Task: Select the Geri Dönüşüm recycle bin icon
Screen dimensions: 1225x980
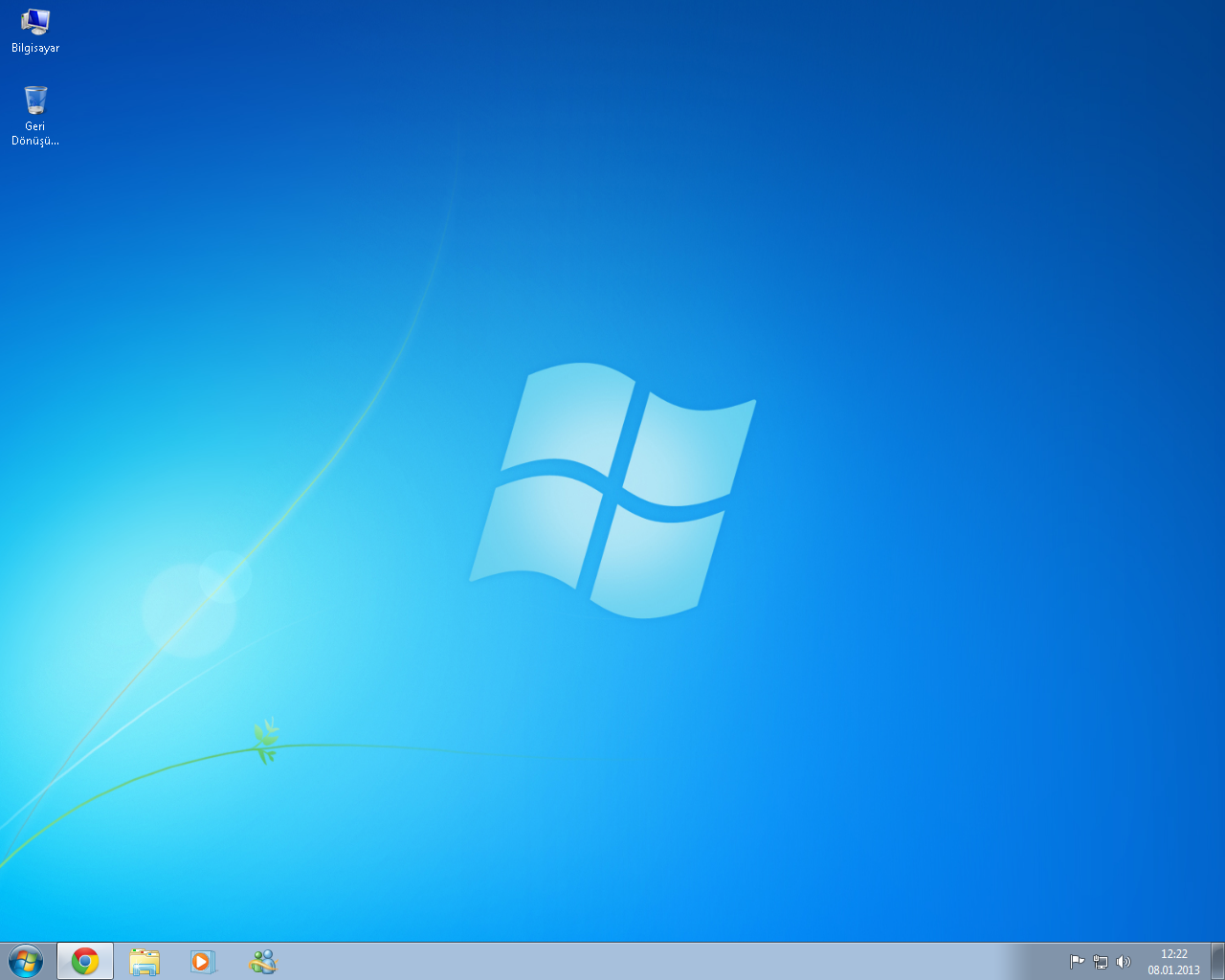Action: (x=35, y=116)
